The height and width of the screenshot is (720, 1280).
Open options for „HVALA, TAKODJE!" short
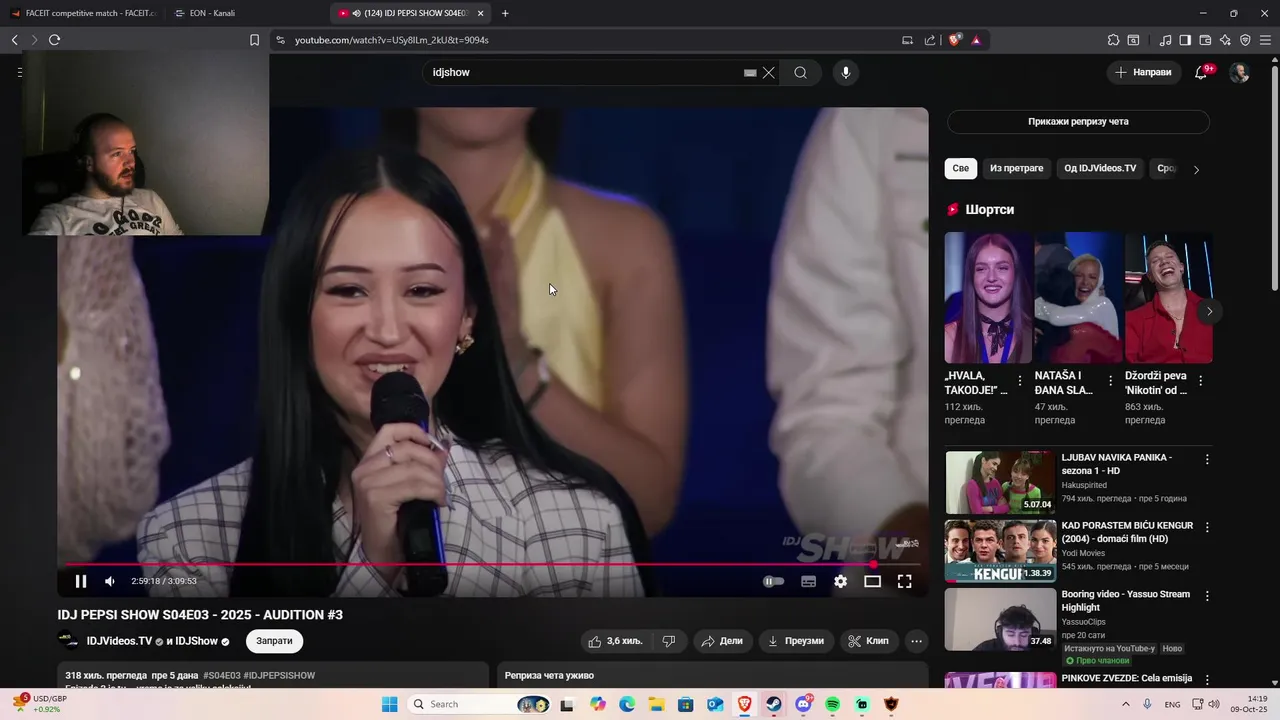pyautogui.click(x=1020, y=381)
